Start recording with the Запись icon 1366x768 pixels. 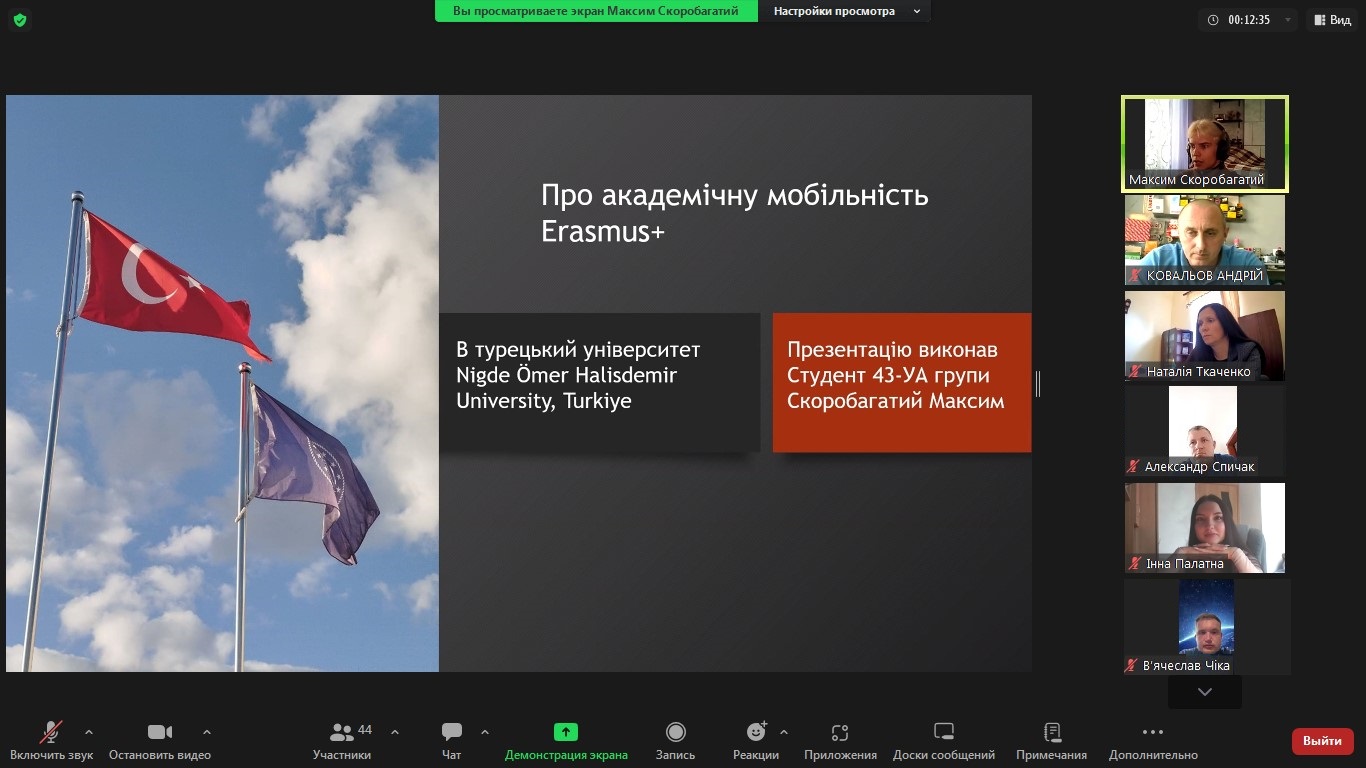click(675, 732)
